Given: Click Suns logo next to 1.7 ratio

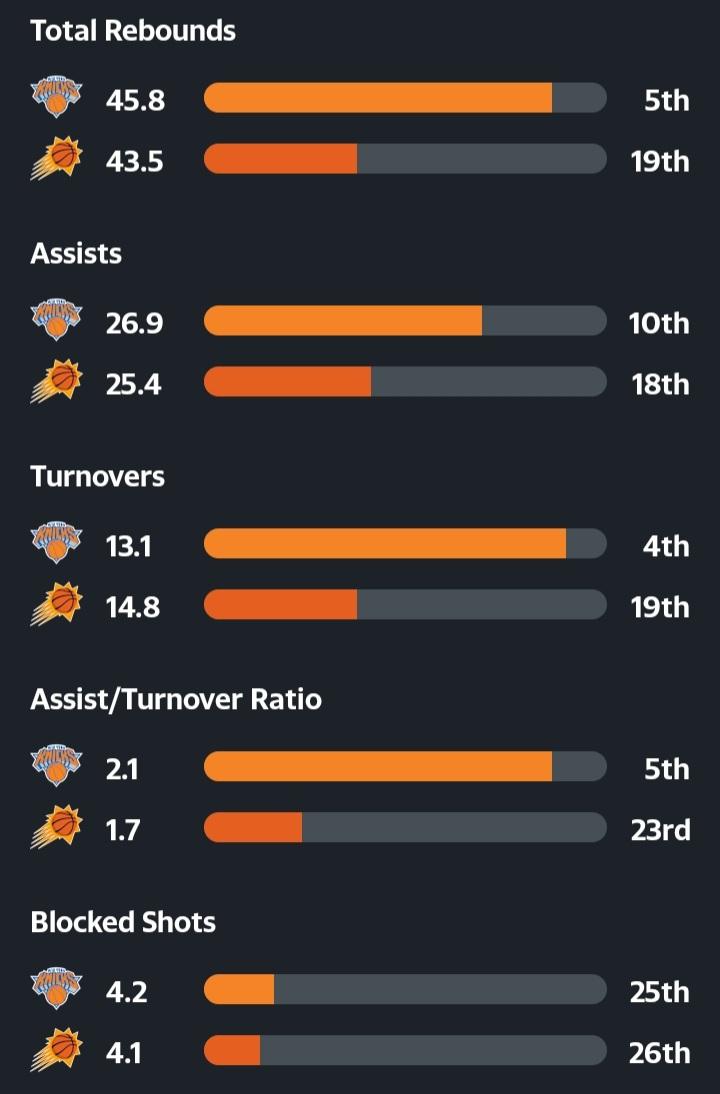Looking at the screenshot, I should point(57,828).
